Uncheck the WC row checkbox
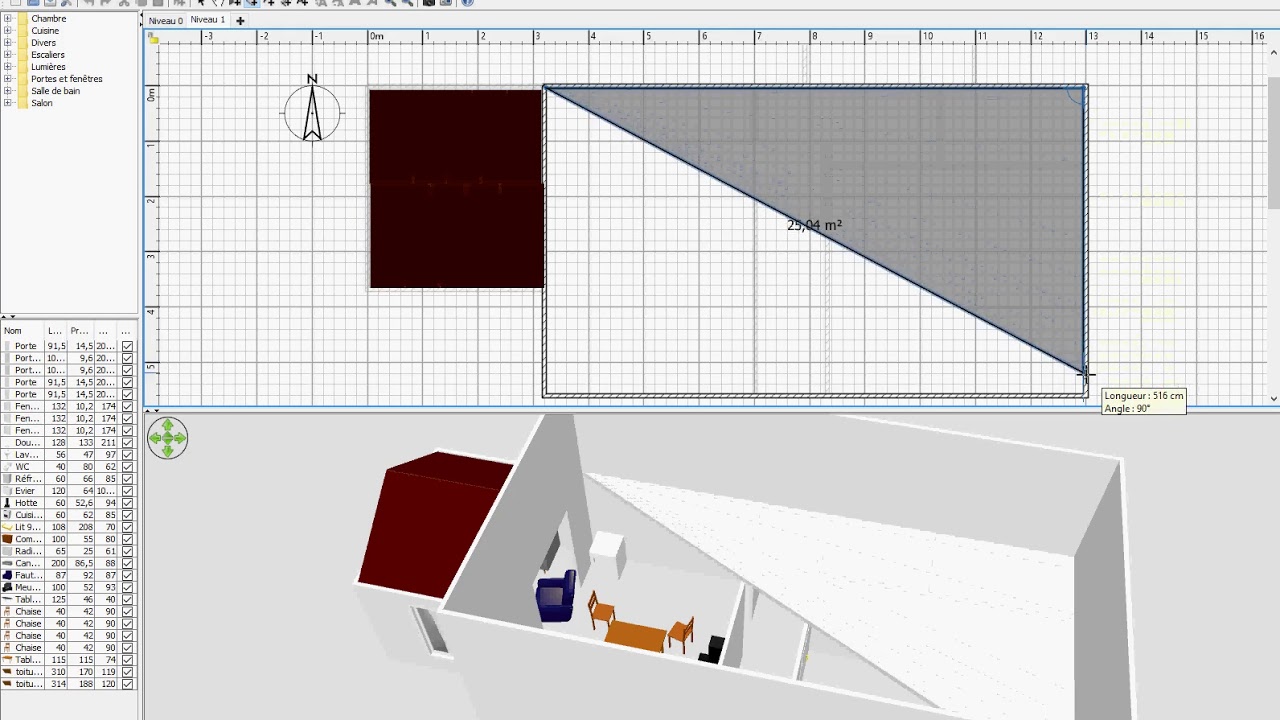The width and height of the screenshot is (1280, 720). tap(127, 466)
